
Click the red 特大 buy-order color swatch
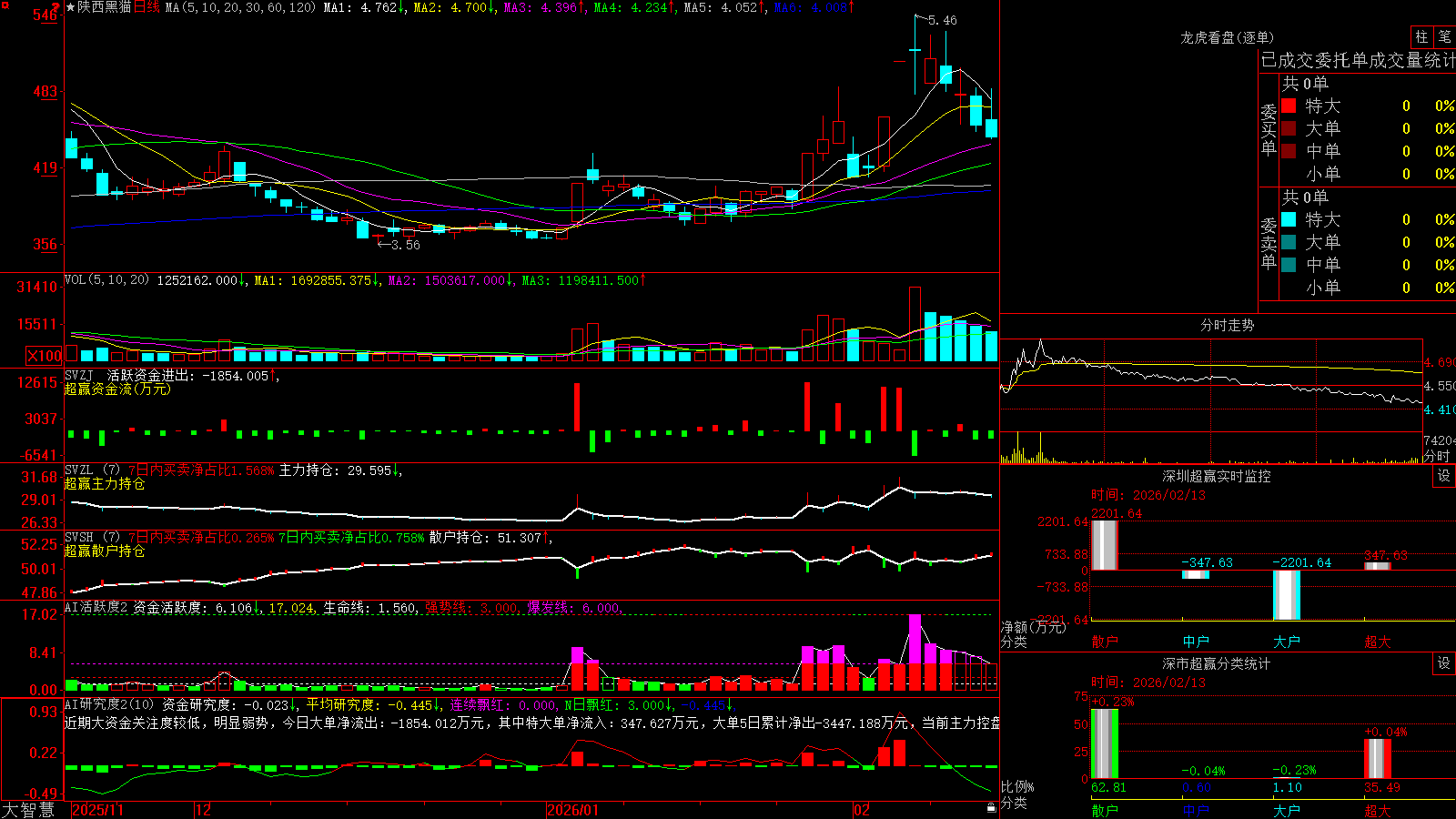pos(1289,106)
